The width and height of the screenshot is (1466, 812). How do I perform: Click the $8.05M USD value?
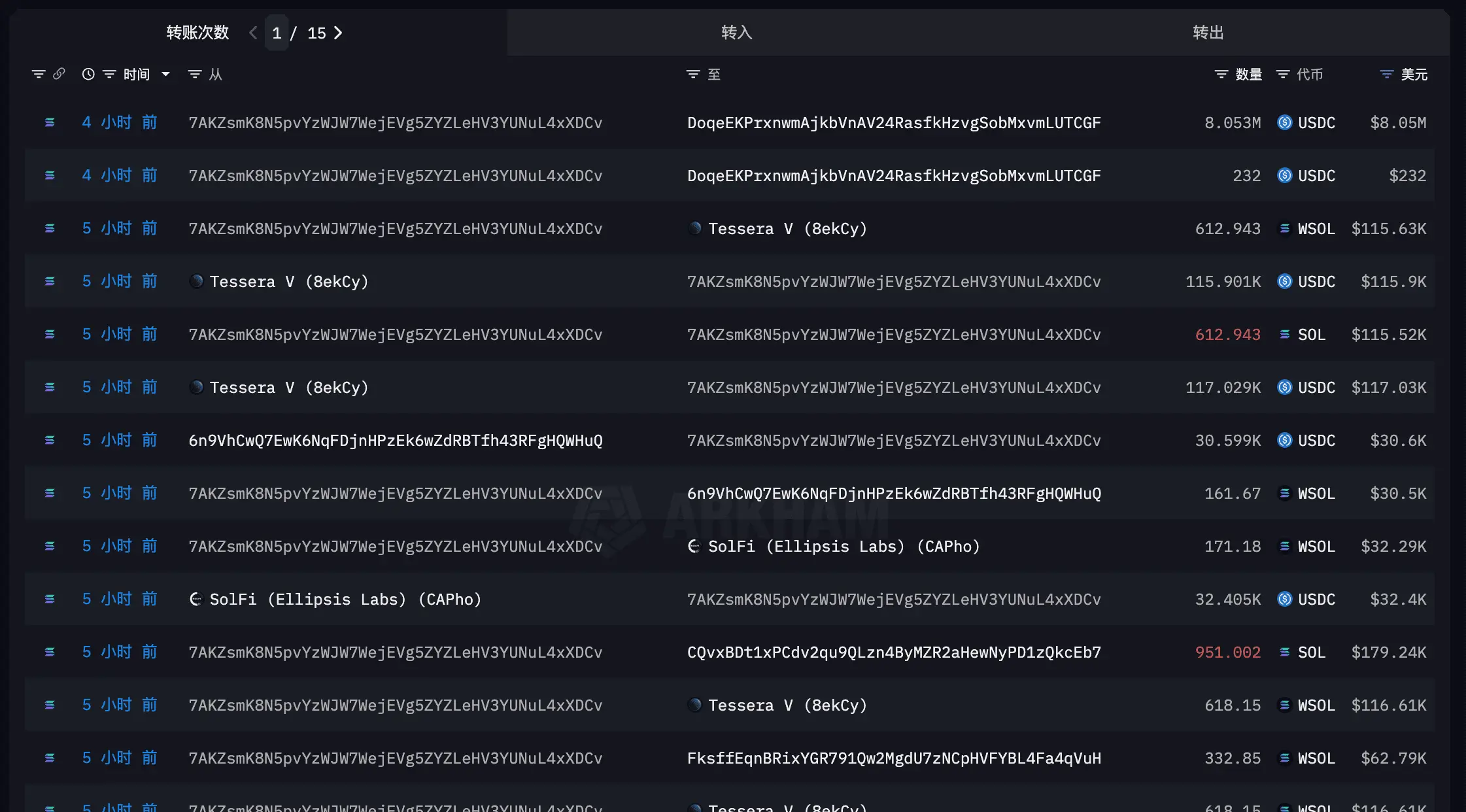1398,123
